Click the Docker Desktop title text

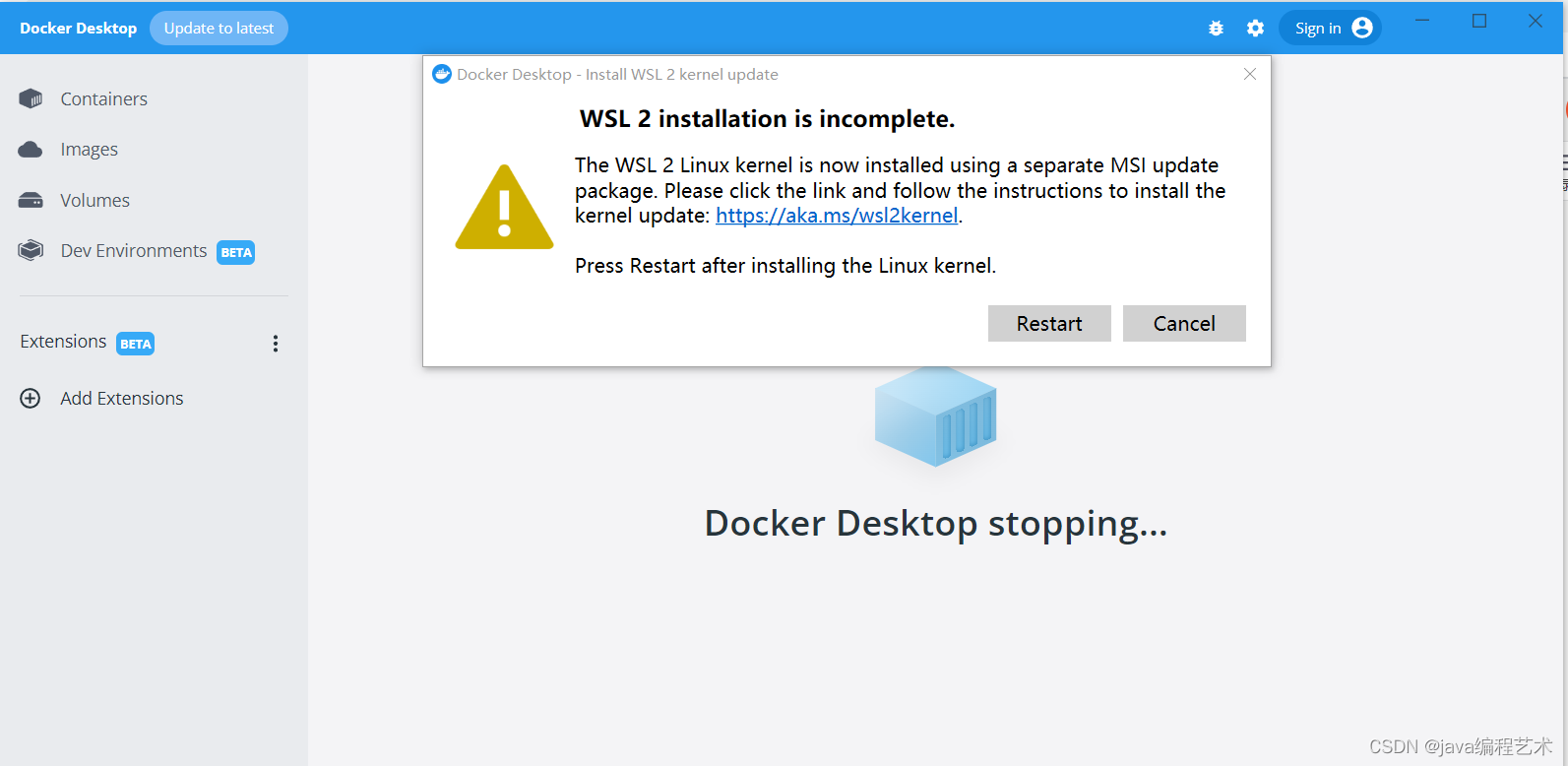[78, 28]
